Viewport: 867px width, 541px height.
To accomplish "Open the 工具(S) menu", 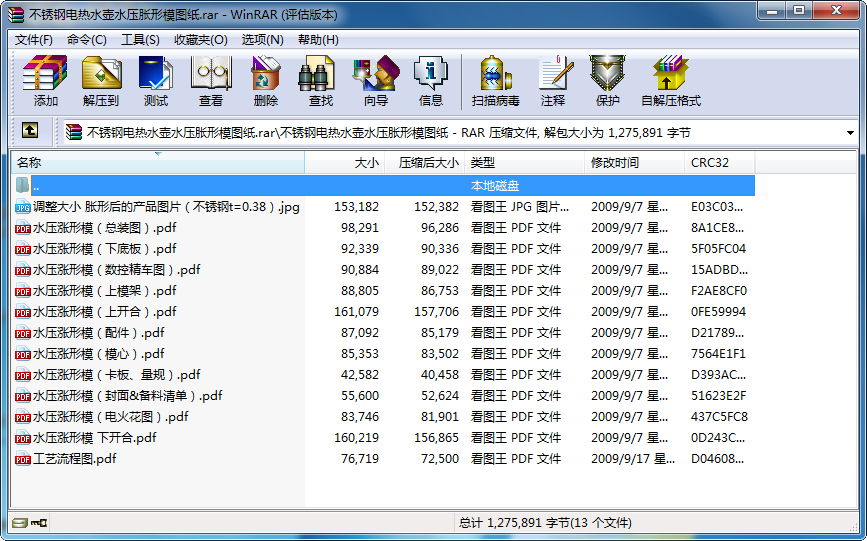I will click(140, 40).
